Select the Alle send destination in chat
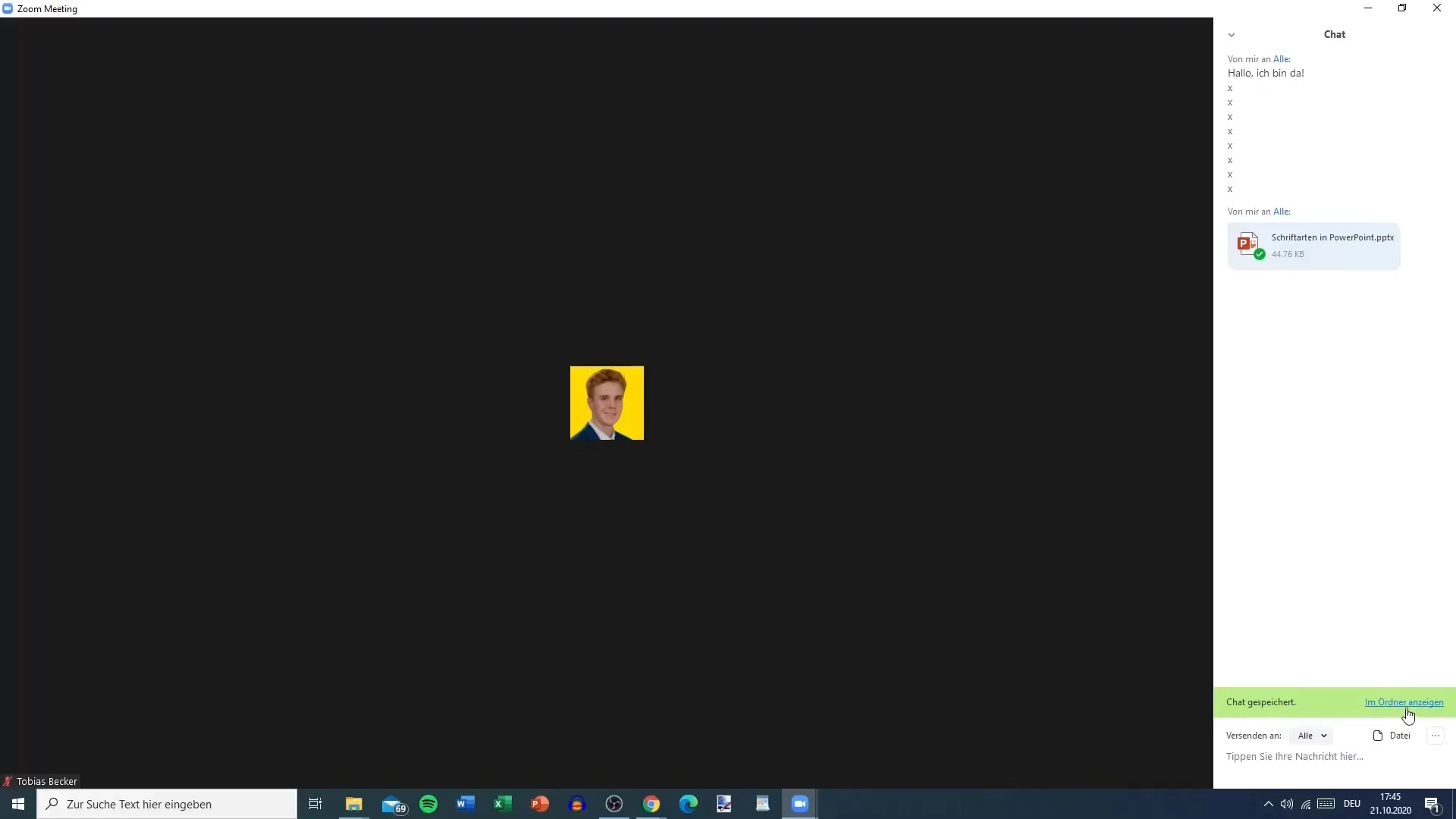The width and height of the screenshot is (1456, 819). 1311,735
